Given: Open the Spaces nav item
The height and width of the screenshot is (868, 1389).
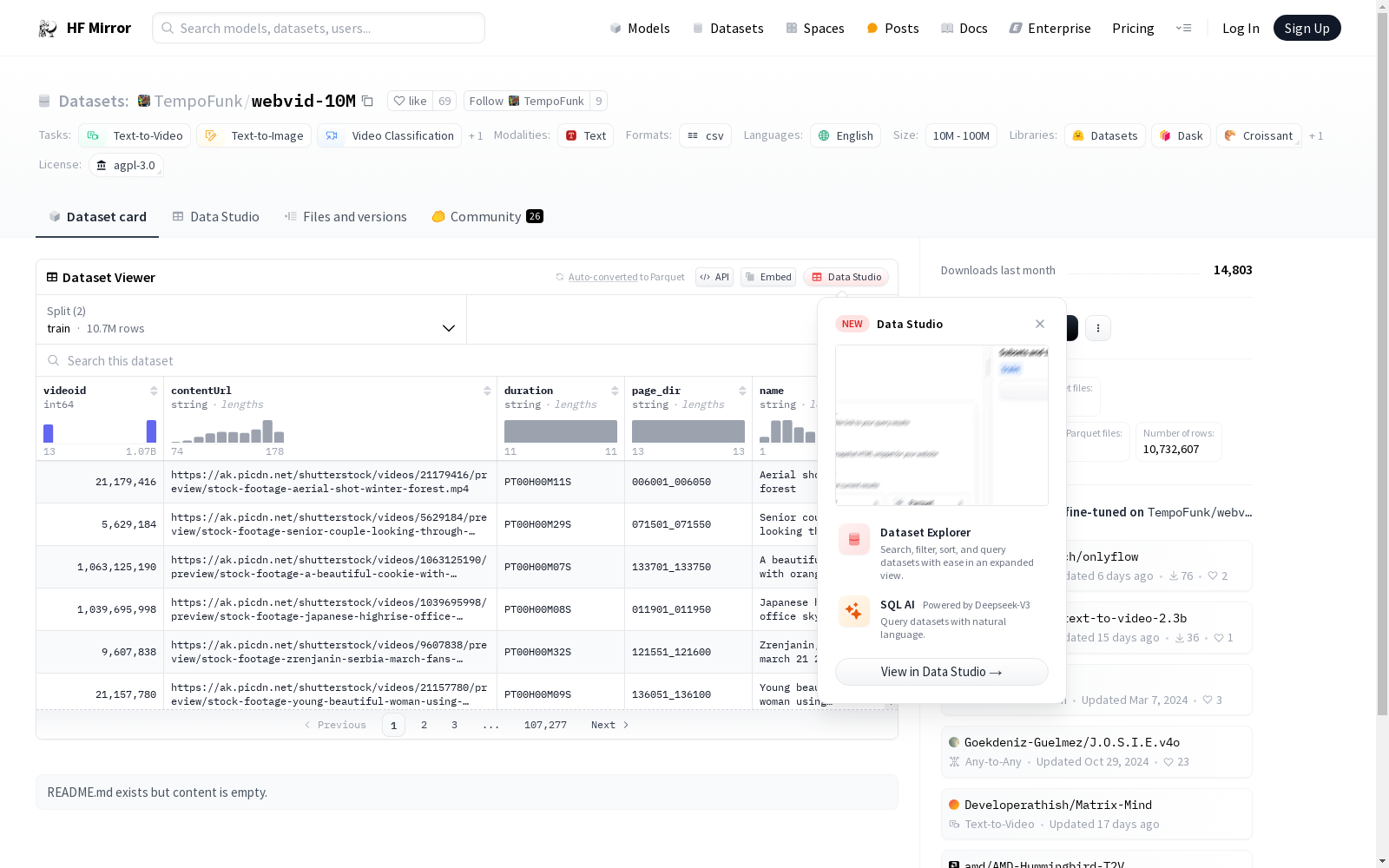Looking at the screenshot, I should pyautogui.click(x=815, y=29).
